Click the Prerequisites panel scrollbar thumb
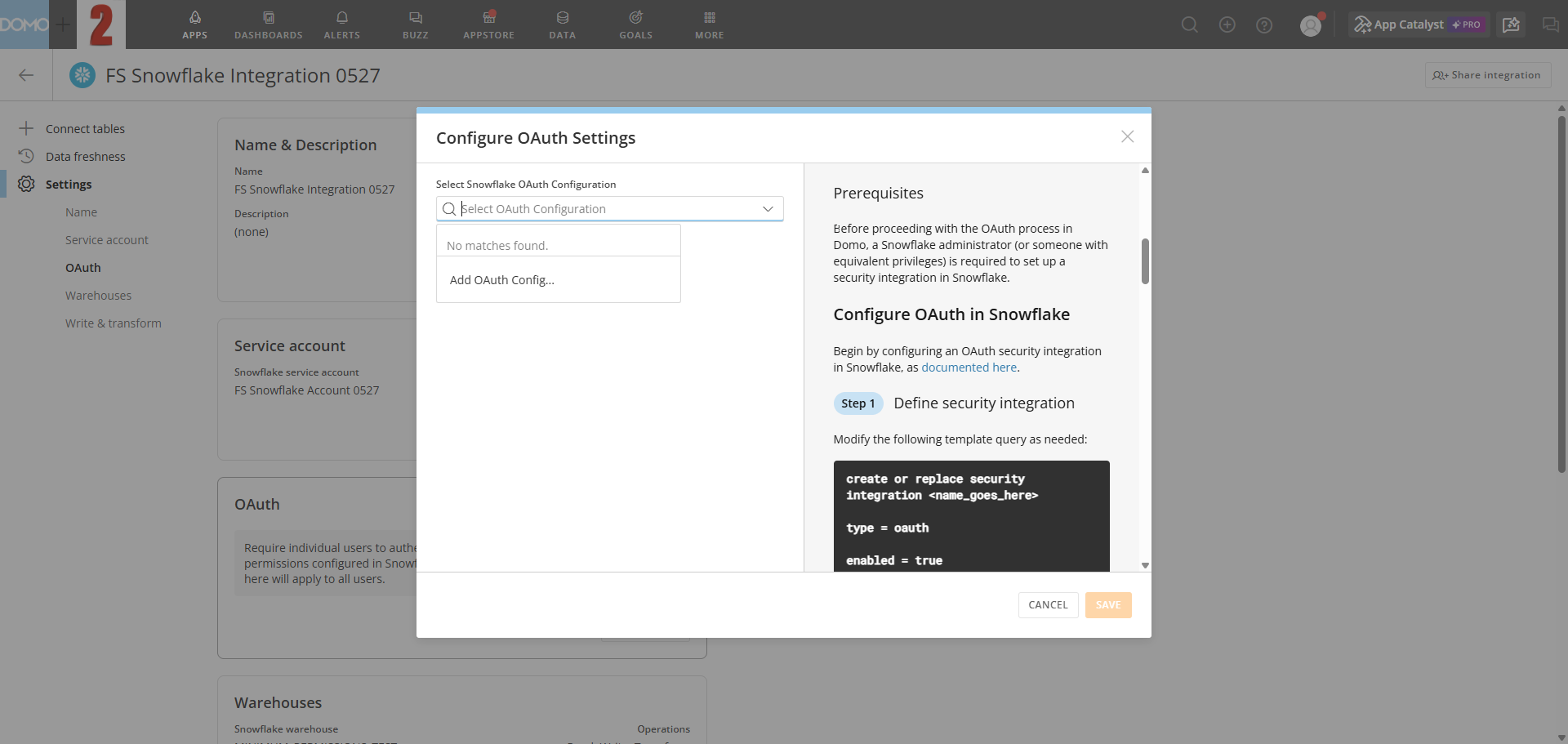This screenshot has height=744, width=1568. pos(1145,261)
